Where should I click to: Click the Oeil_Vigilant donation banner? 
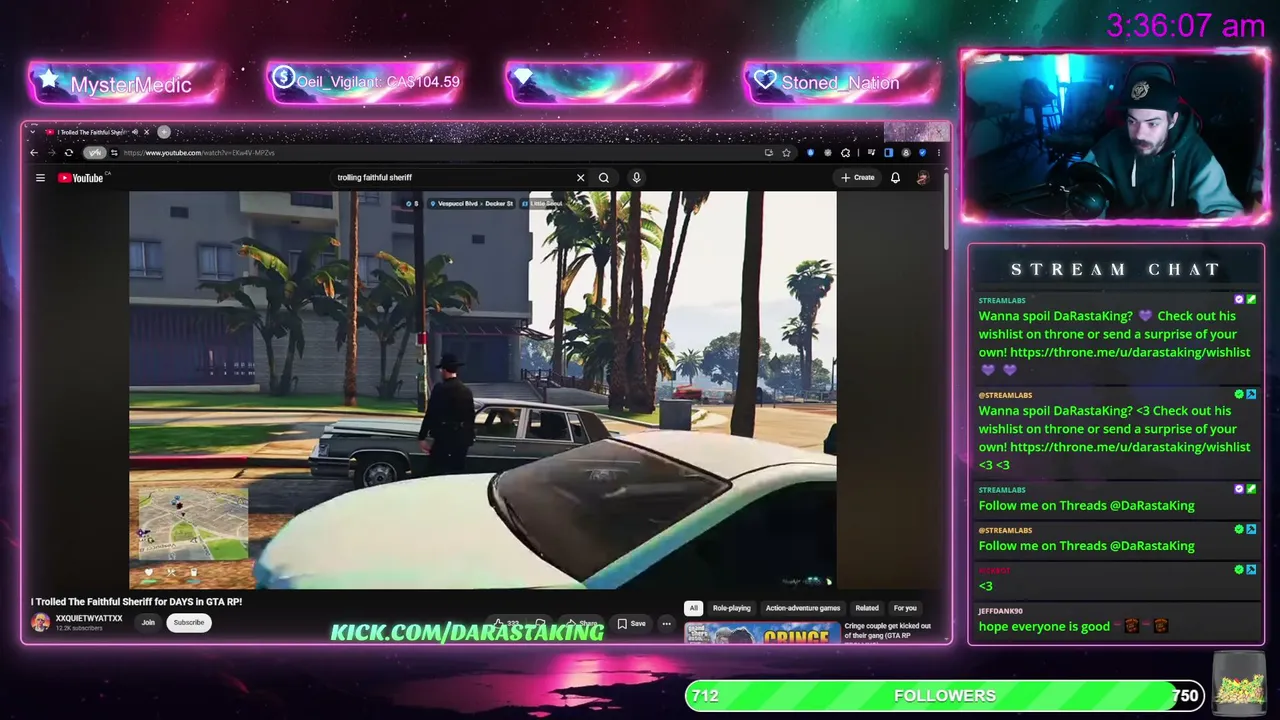[365, 82]
